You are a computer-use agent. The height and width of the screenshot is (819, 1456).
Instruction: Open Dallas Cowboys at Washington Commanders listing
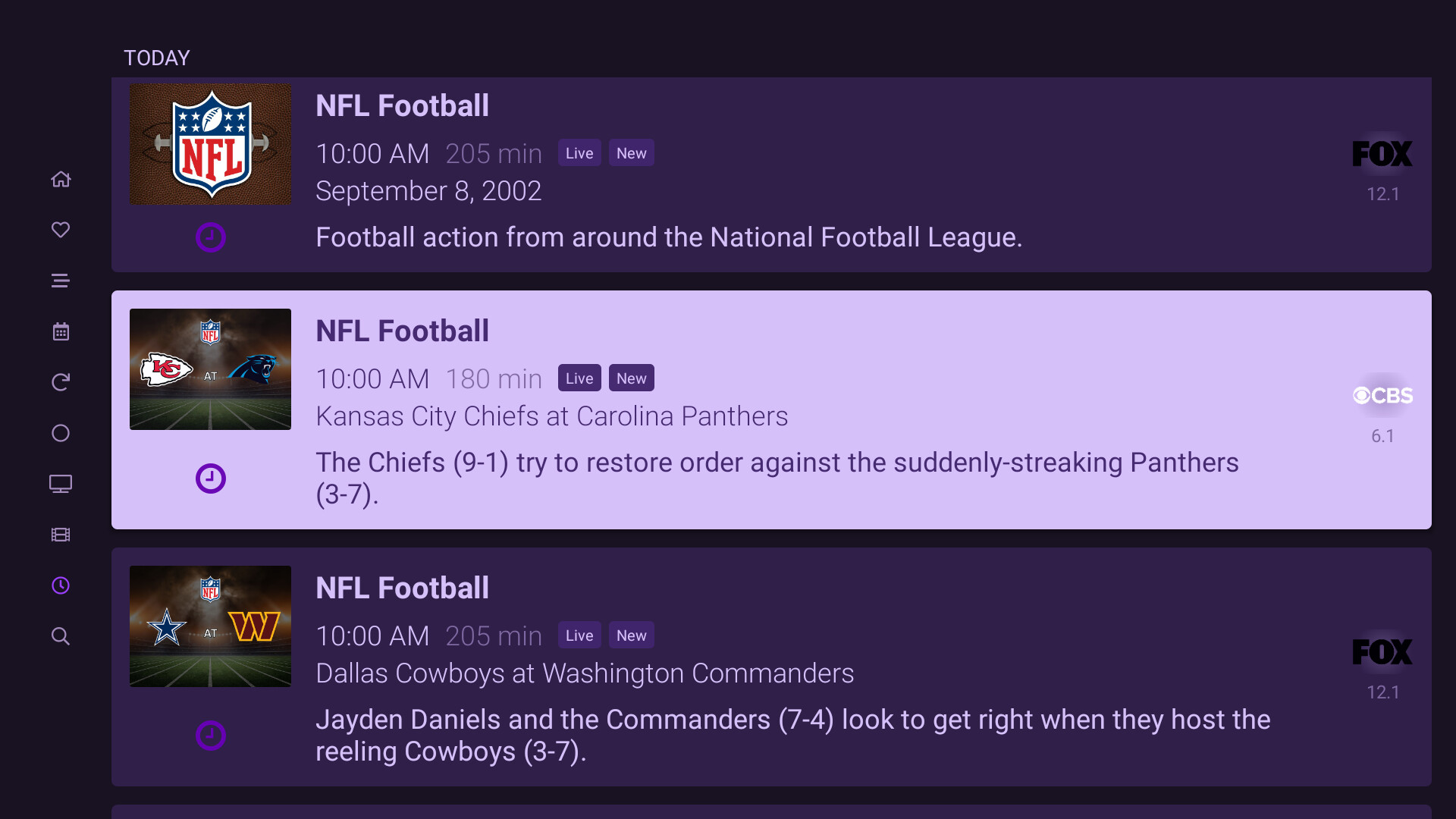(x=584, y=673)
